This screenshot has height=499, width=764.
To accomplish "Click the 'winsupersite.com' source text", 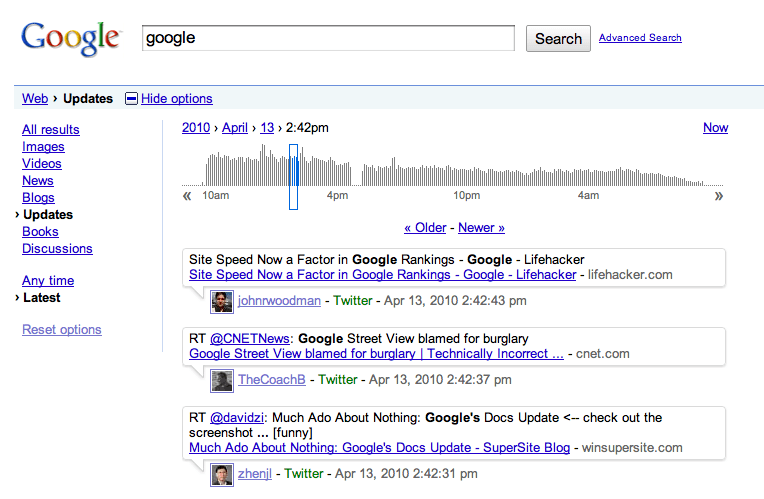I will [632, 448].
